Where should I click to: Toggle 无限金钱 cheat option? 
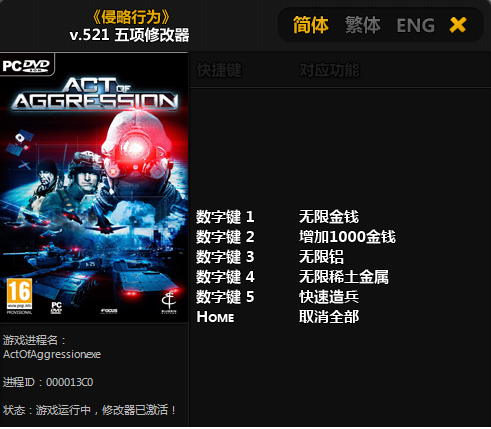pyautogui.click(x=329, y=217)
